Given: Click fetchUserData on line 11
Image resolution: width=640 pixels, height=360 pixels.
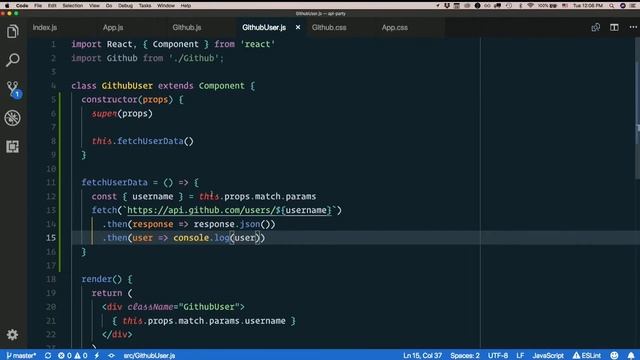Looking at the screenshot, I should tap(114, 182).
